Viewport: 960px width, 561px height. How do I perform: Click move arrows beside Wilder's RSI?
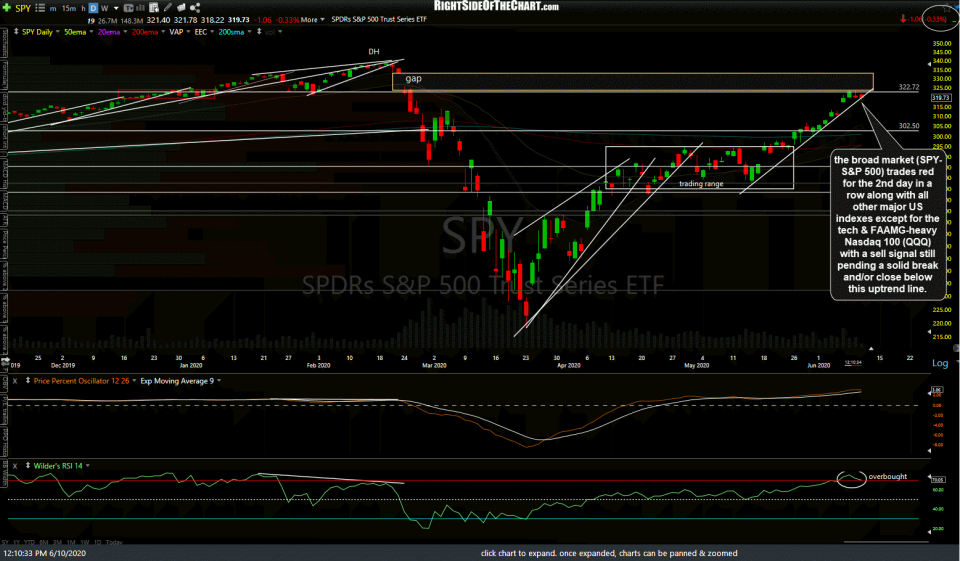pos(28,466)
